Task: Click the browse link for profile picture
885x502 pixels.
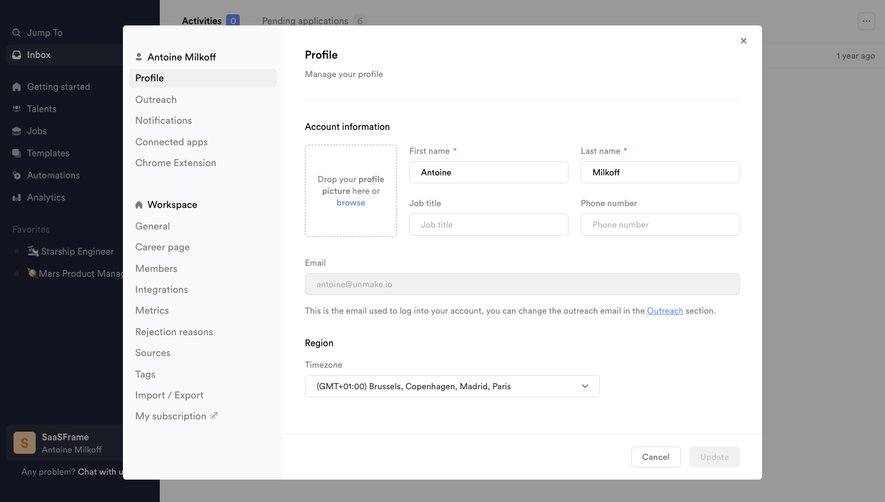Action: click(x=351, y=202)
